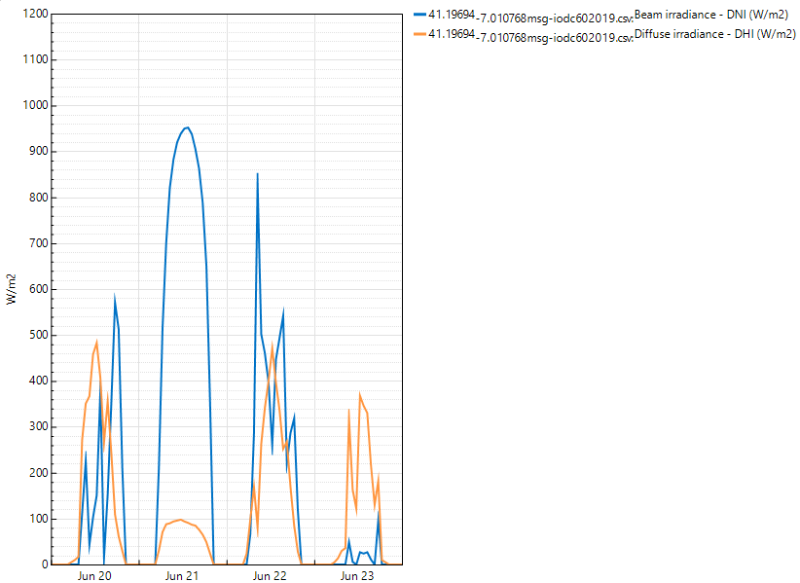Click the Jun 20 x-axis label
This screenshot has height=583, width=800.
pos(94,576)
